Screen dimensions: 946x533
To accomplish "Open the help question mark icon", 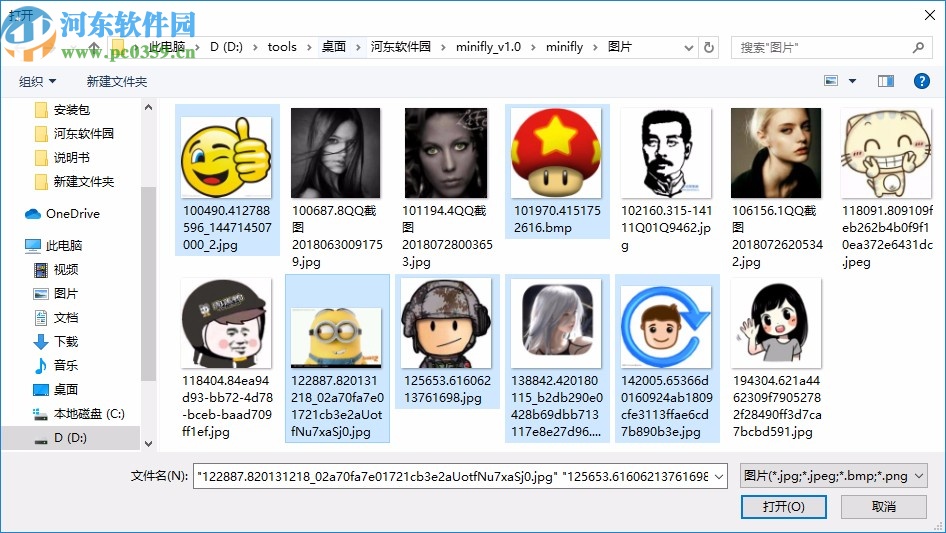I will [921, 81].
